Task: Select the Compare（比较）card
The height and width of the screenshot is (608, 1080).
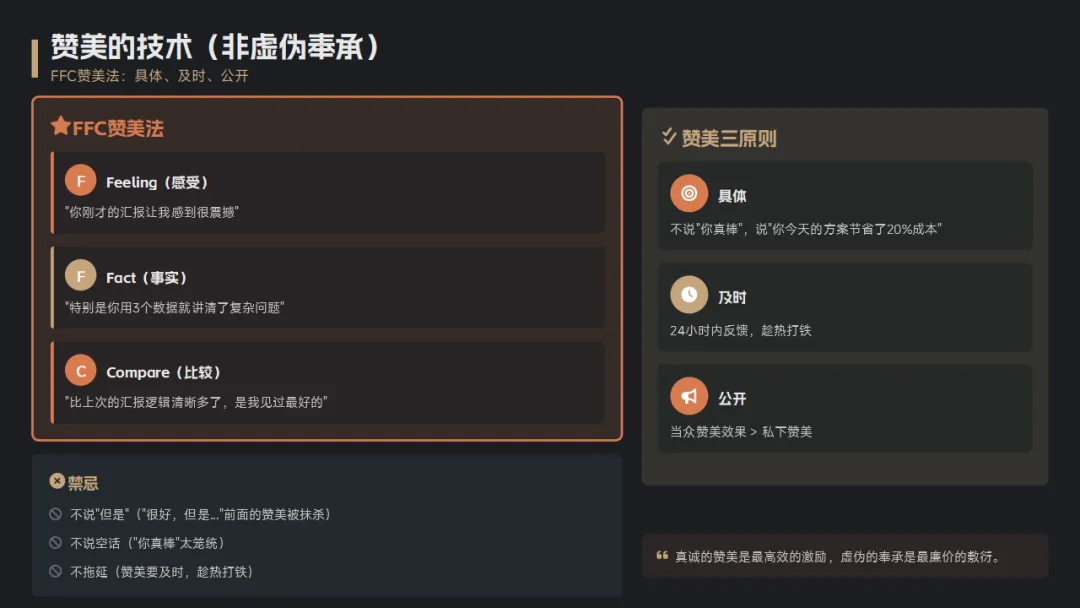Action: (x=328, y=383)
